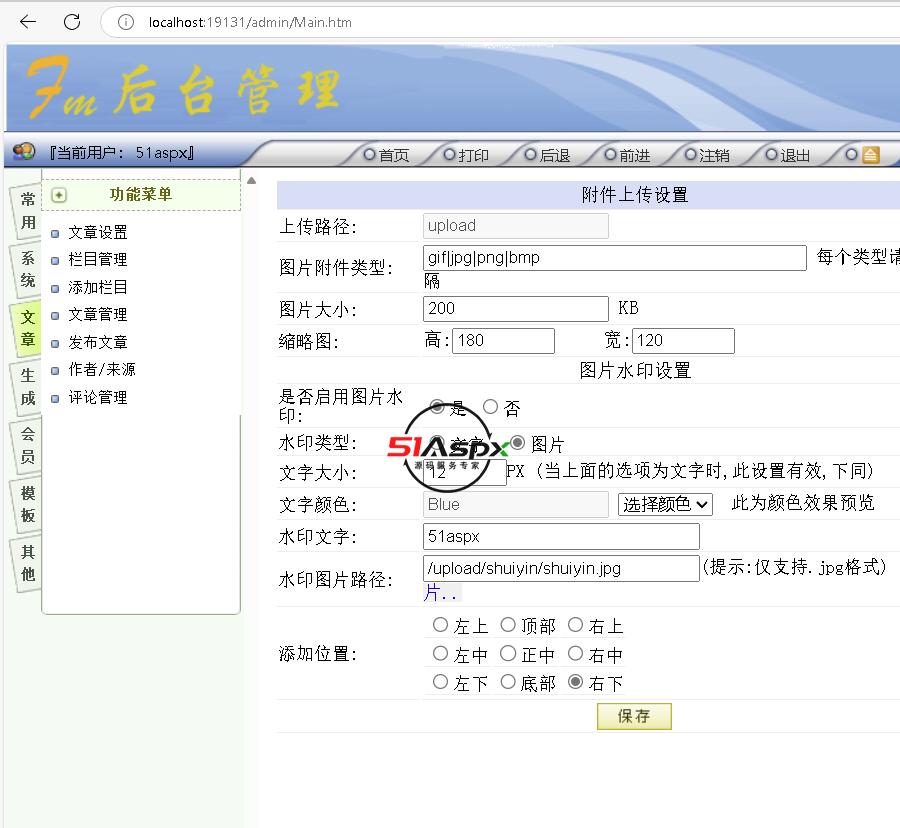Viewport: 900px width, 828px height.
Task: Click the 上传路径 upload field
Action: pyautogui.click(x=515, y=226)
